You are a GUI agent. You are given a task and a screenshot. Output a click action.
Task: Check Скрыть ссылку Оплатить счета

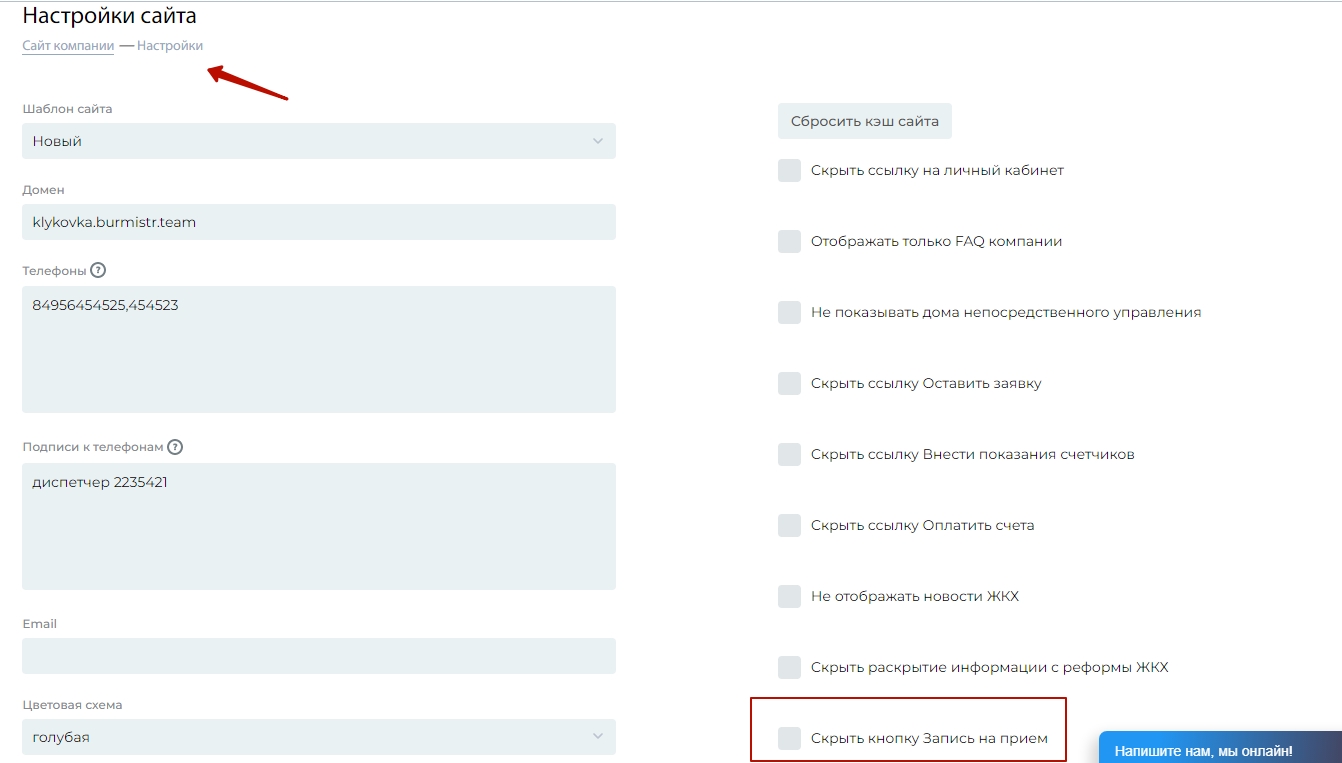tap(790, 525)
